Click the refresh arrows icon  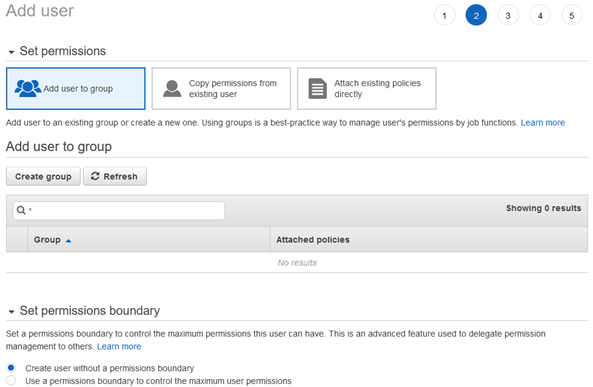click(95, 176)
